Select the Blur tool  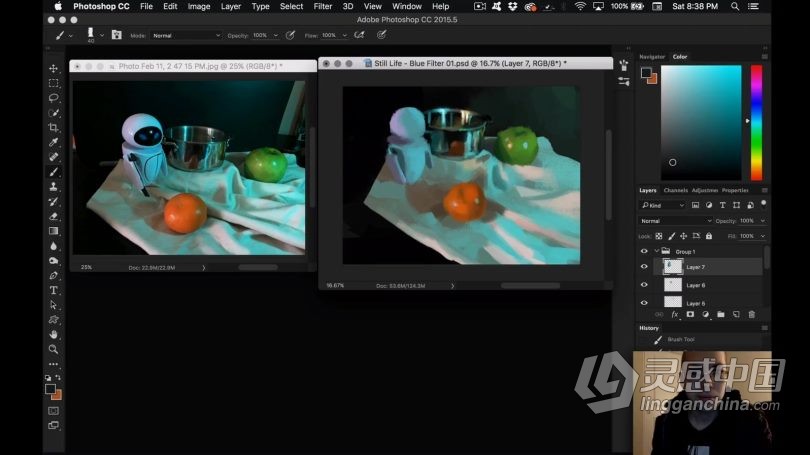53,246
